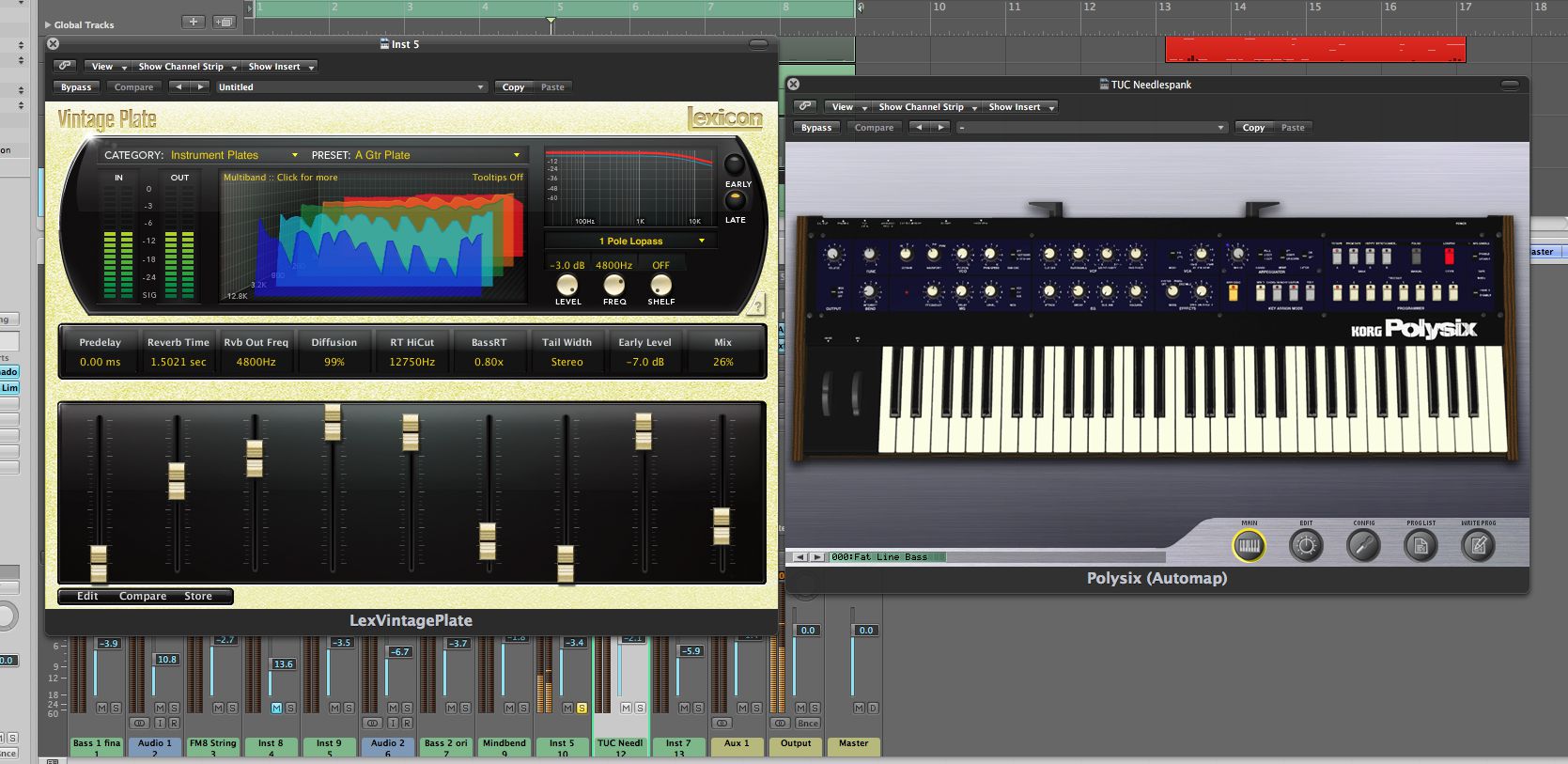Click the Store button below Lexicon faders
This screenshot has height=764, width=1568.
(x=198, y=596)
